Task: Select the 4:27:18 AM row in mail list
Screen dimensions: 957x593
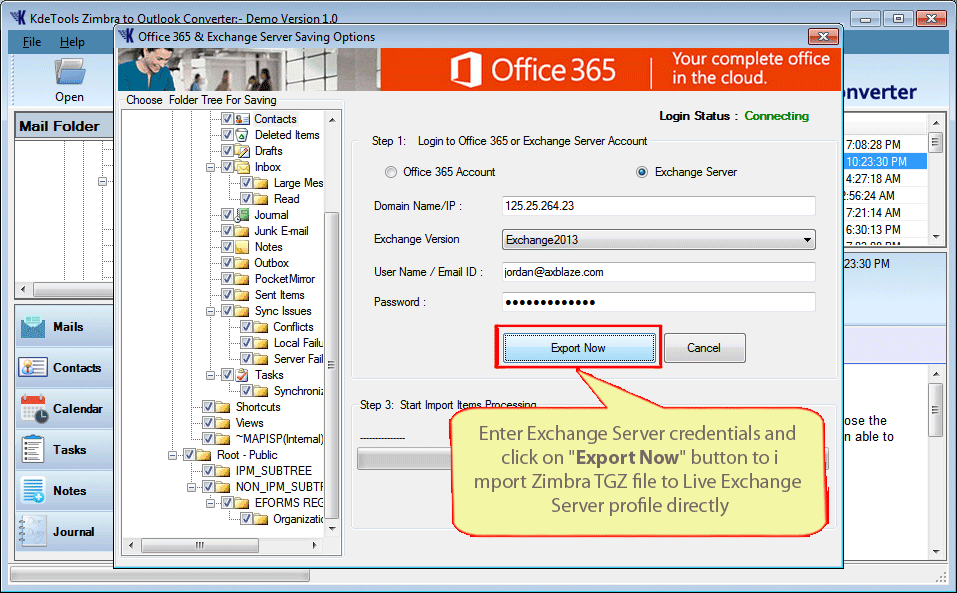Action: point(885,179)
